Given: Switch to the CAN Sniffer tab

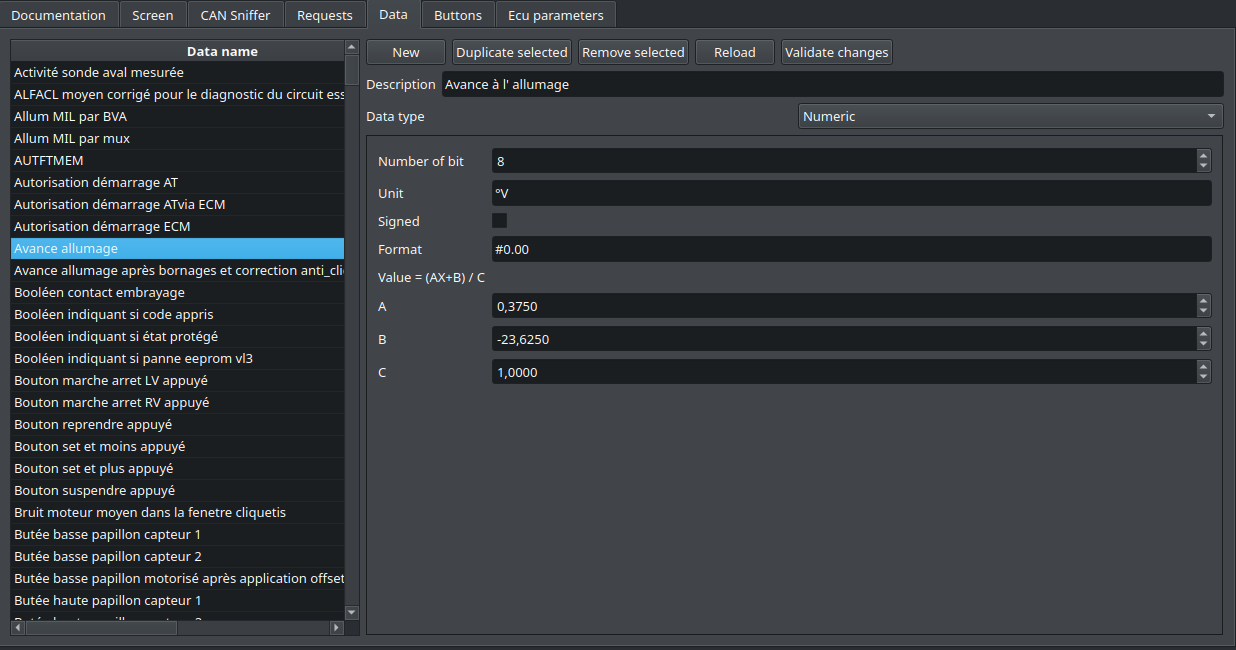Looking at the screenshot, I should [234, 14].
